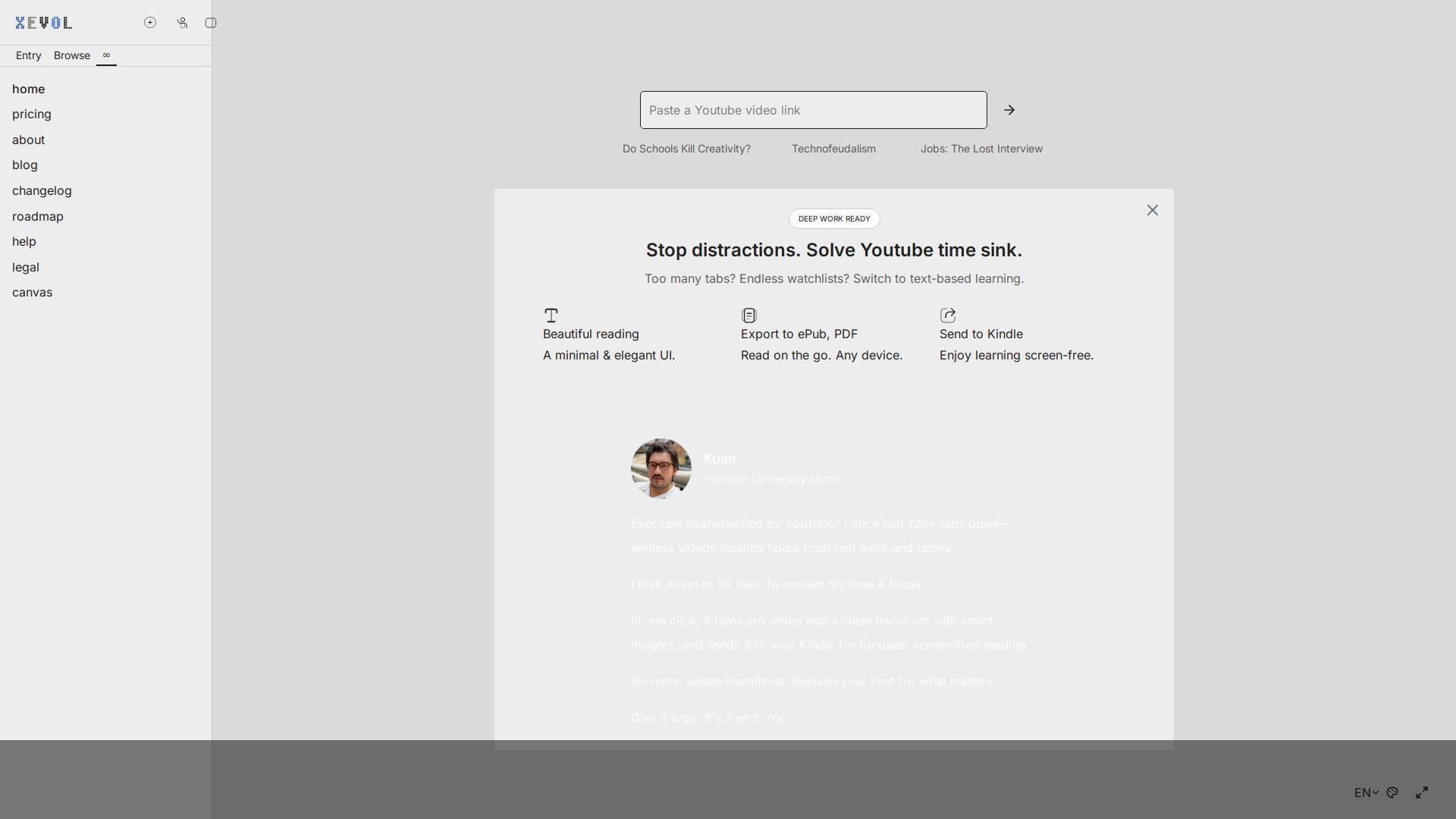Submit video link with arrow icon
The height and width of the screenshot is (819, 1456).
1009,110
